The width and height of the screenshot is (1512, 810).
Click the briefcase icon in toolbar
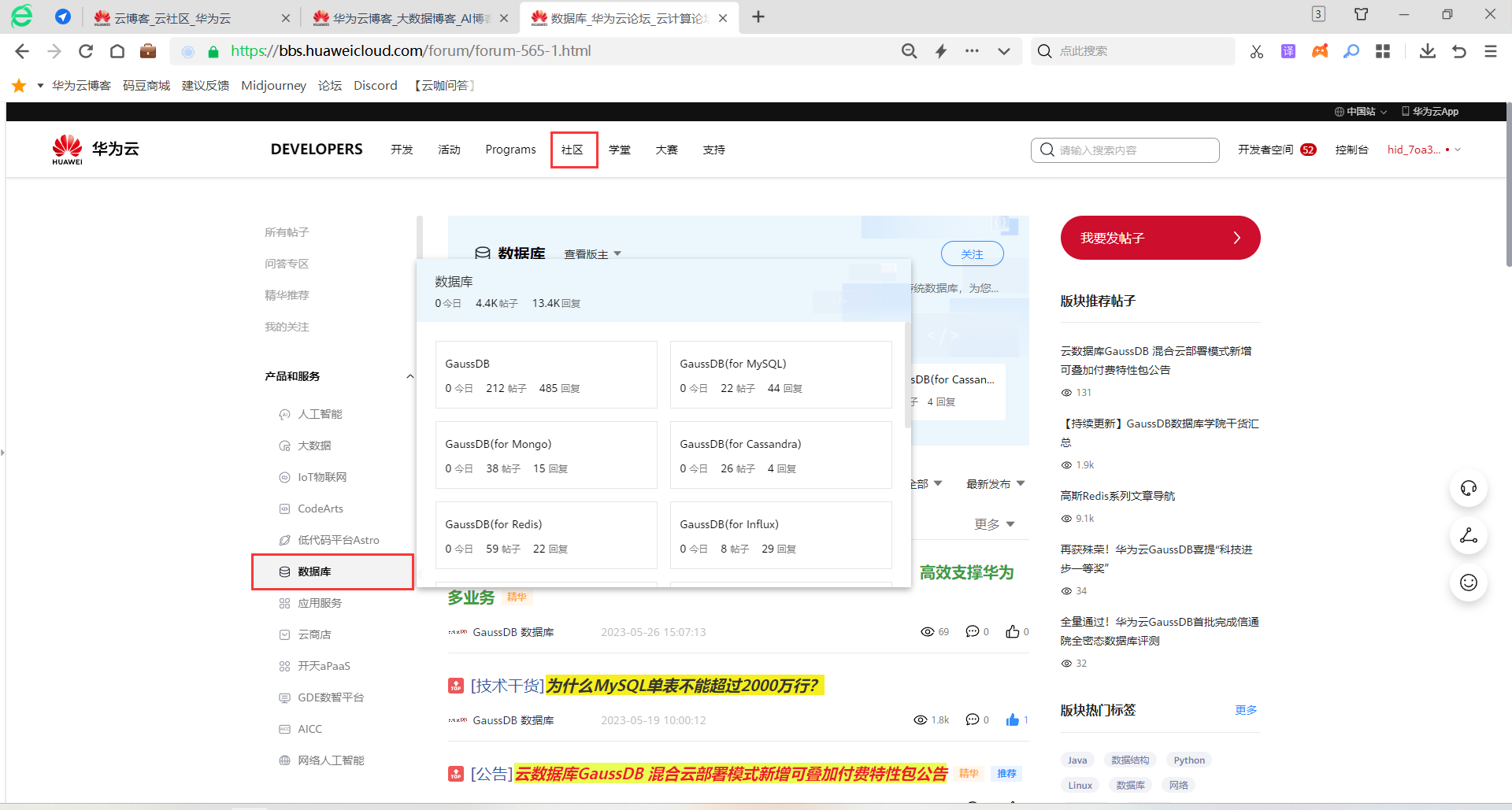pos(148,51)
